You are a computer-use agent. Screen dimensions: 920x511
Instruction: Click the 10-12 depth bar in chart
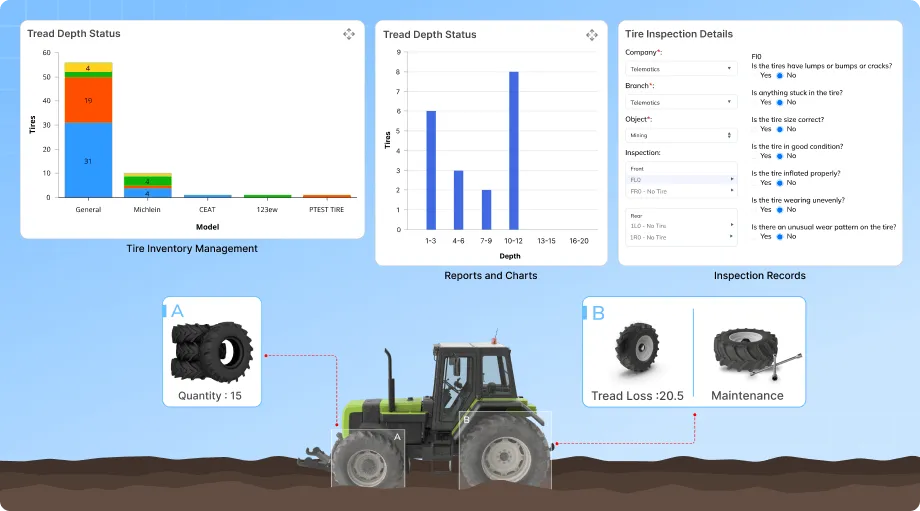[513, 150]
